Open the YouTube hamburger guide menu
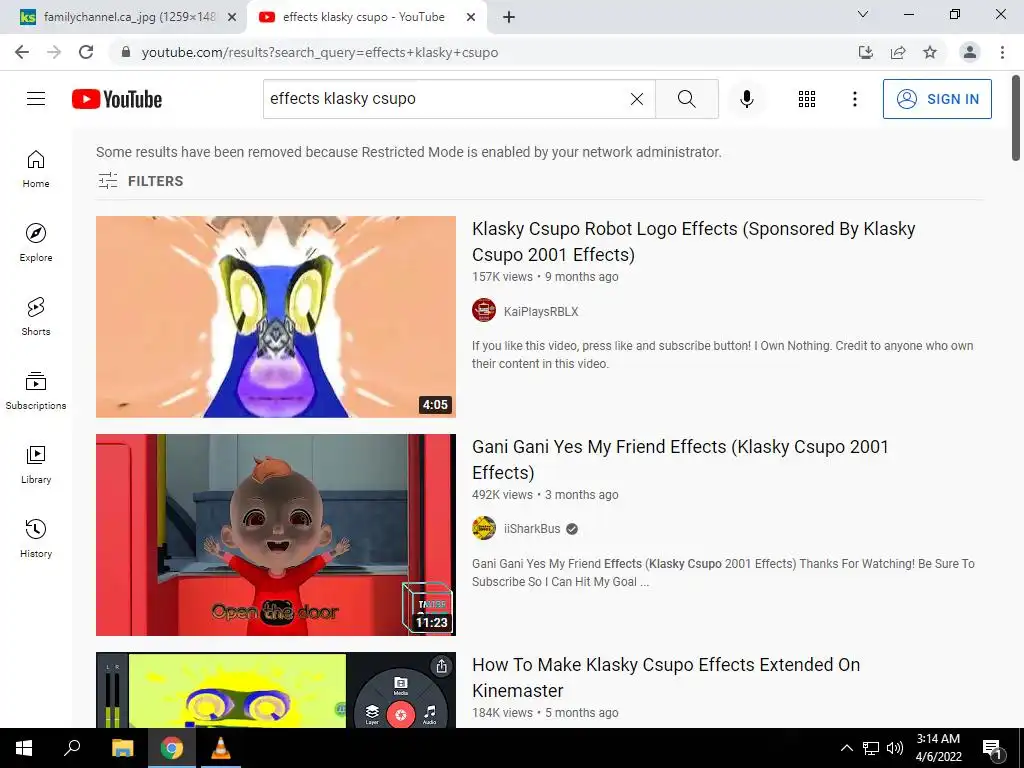This screenshot has width=1024, height=768. point(36,99)
